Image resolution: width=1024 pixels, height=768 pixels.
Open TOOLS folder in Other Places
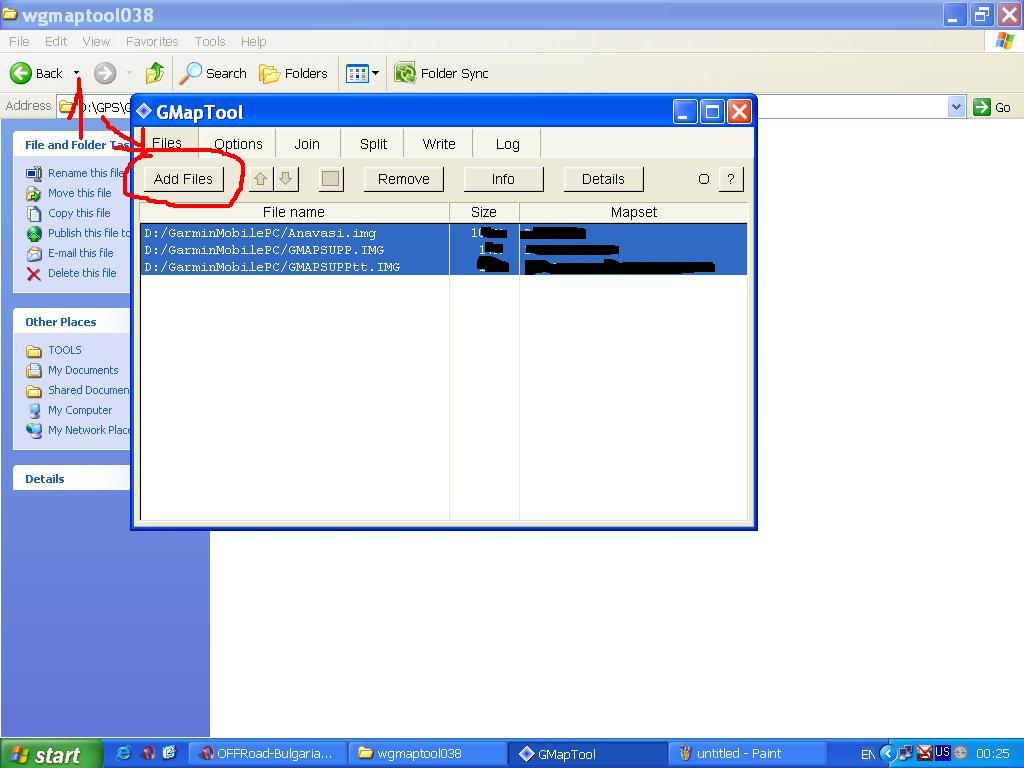pos(65,350)
